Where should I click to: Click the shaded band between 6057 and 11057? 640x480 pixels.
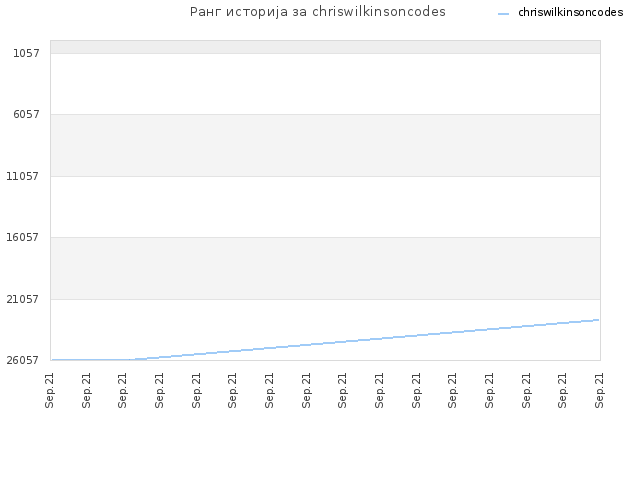pyautogui.click(x=325, y=145)
